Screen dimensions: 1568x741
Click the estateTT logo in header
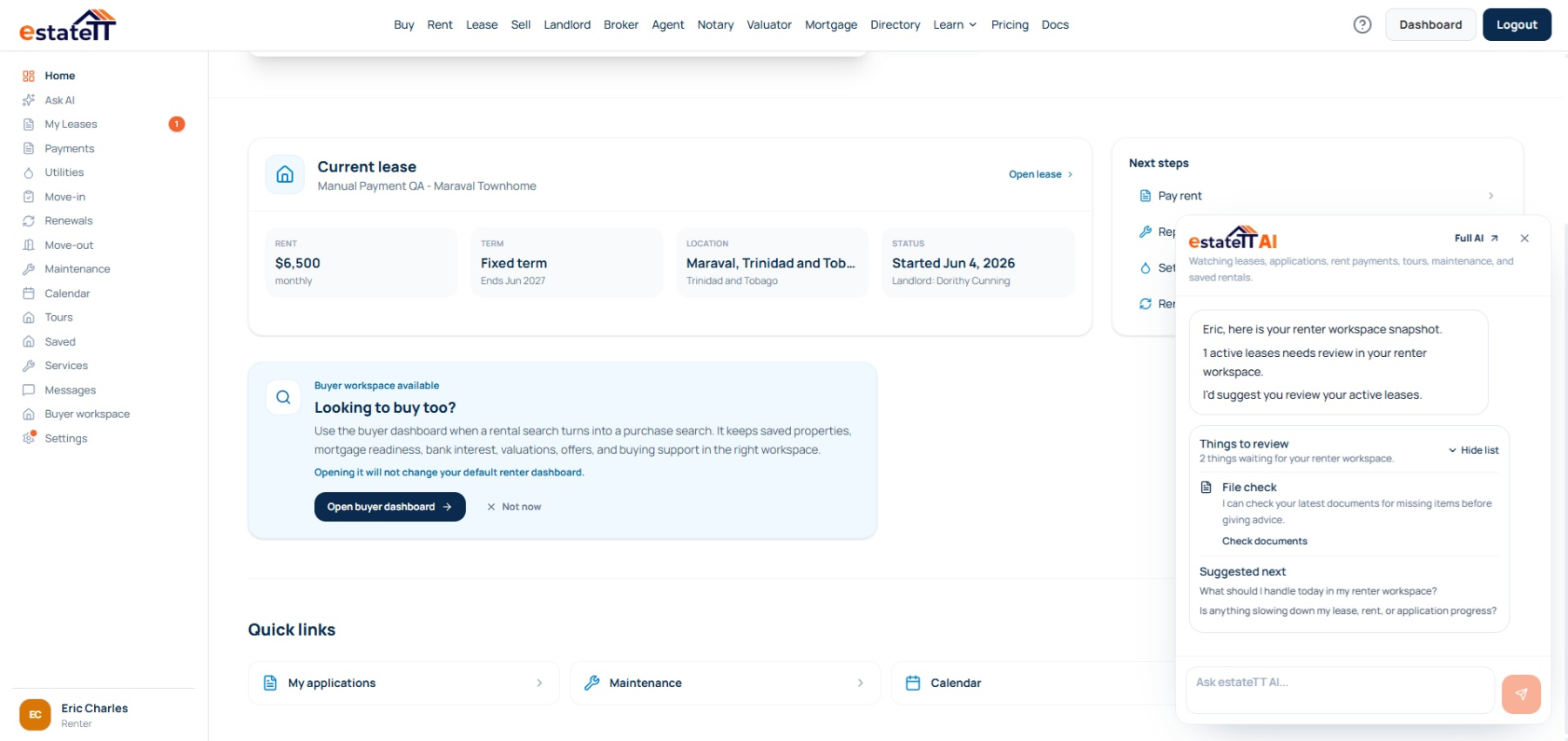[68, 25]
